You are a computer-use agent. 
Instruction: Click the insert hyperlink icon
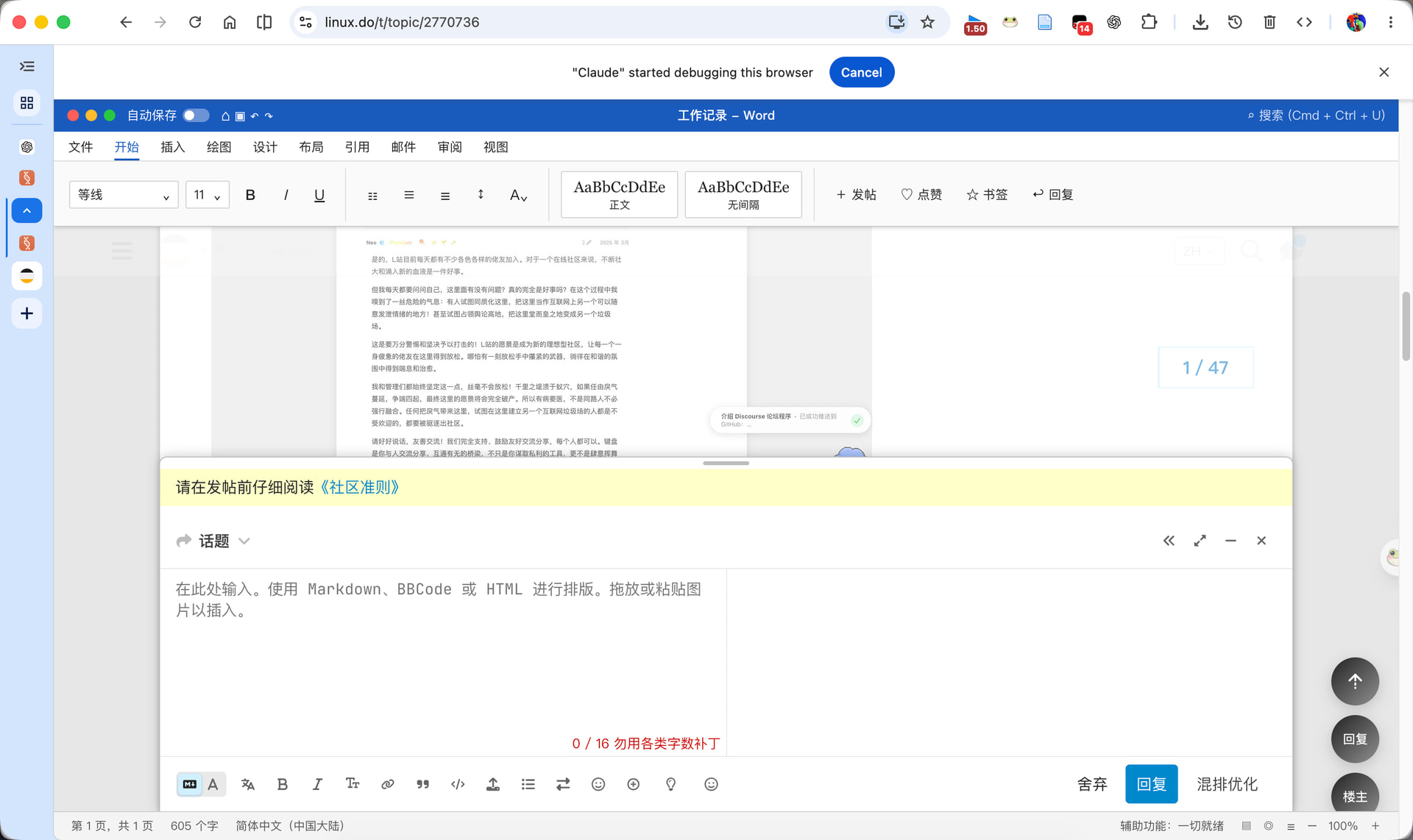(388, 784)
